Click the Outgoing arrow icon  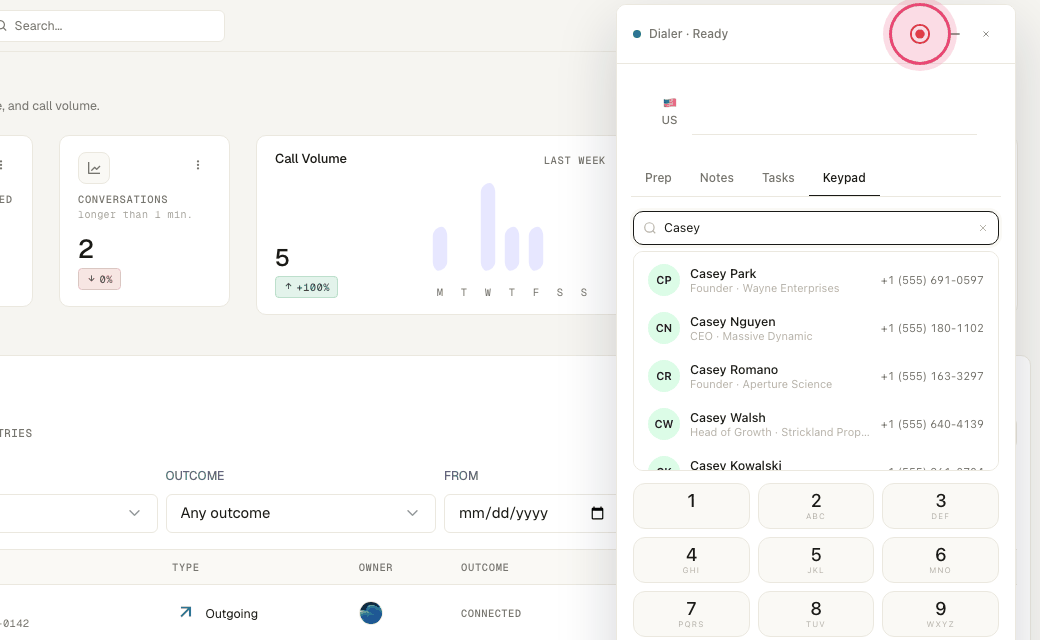point(186,612)
